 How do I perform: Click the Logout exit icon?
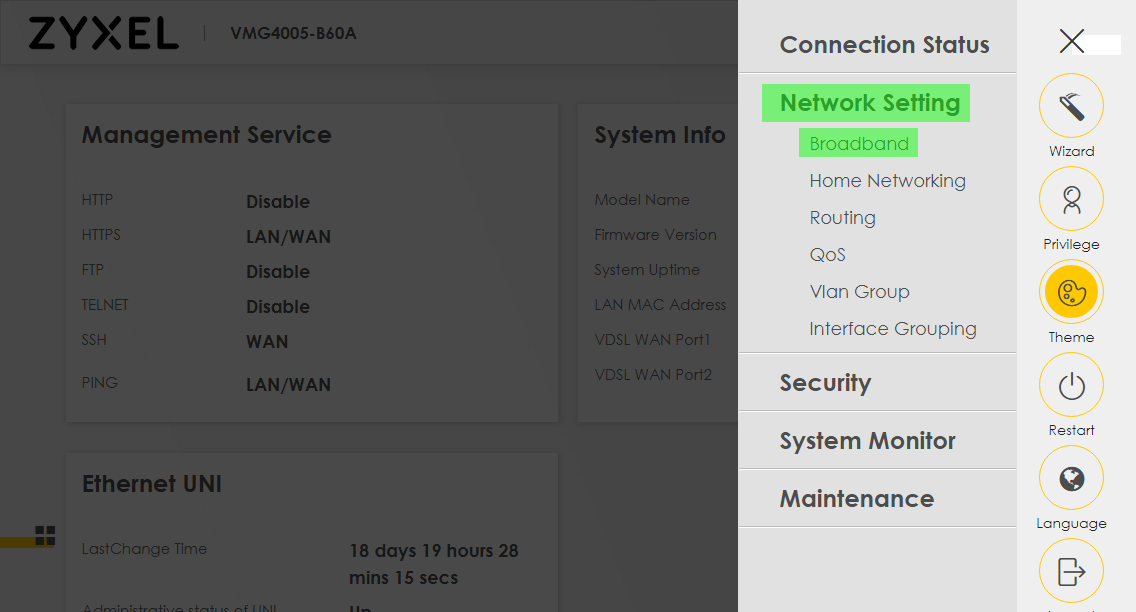tap(1071, 571)
